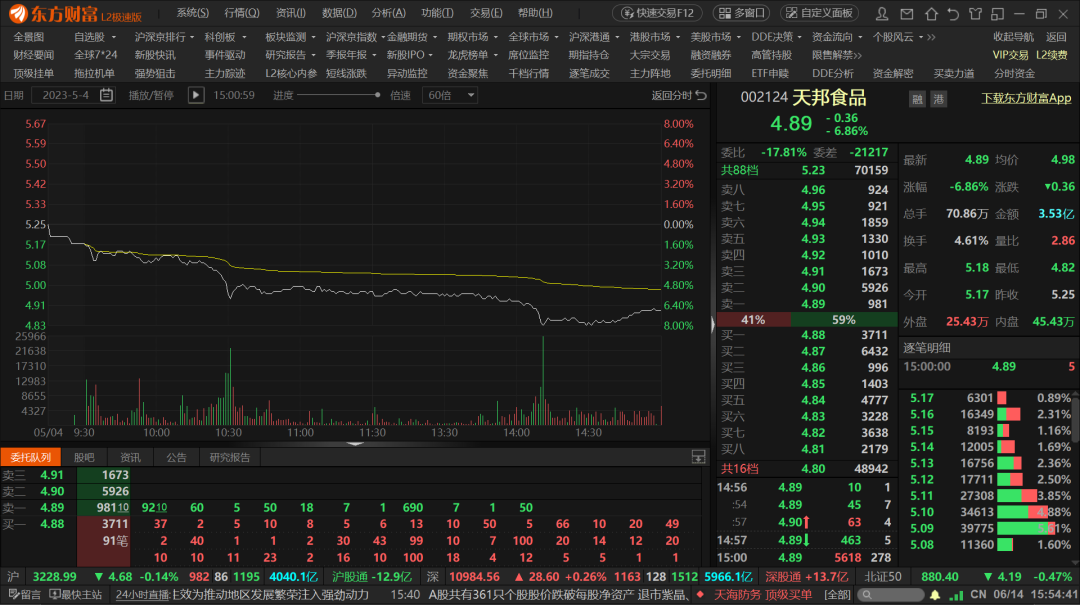Click the 返回分时 return arrow

click(701, 95)
